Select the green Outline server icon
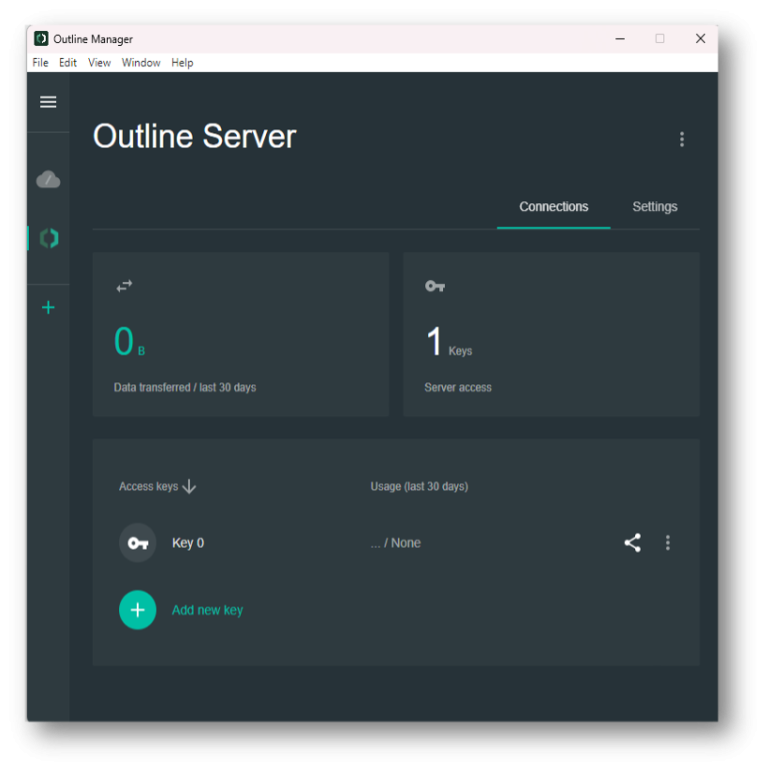Screen dimensions: 768x771 [48, 238]
